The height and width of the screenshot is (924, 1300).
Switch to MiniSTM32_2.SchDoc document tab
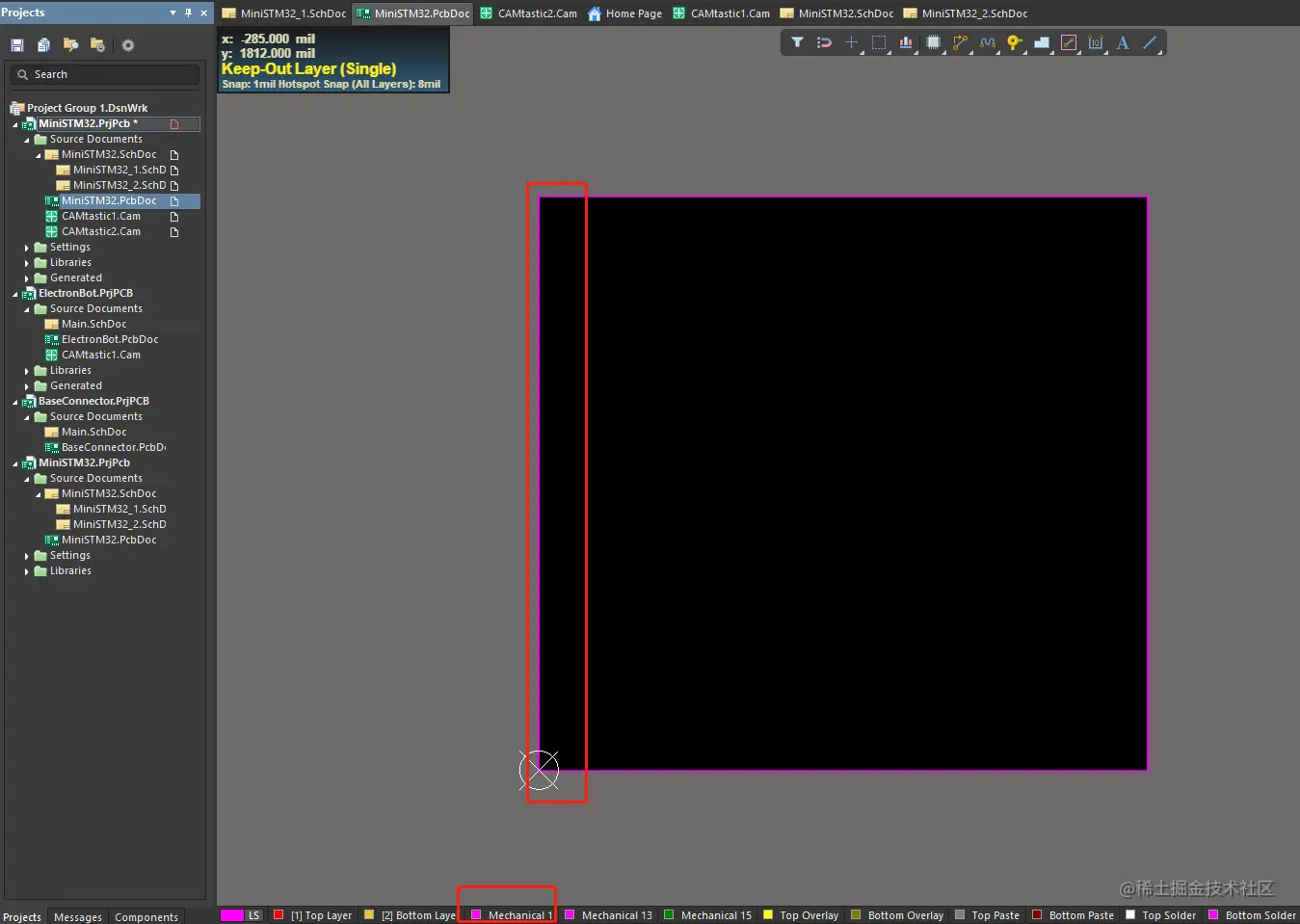(x=966, y=13)
